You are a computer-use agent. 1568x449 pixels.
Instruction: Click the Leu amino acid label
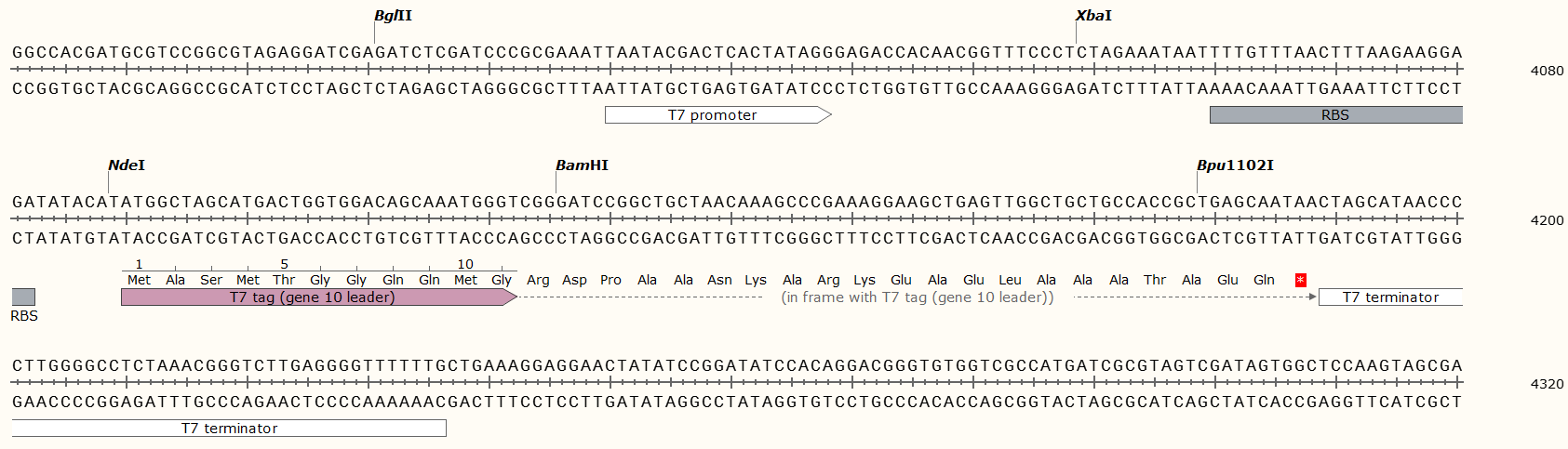tap(1010, 280)
